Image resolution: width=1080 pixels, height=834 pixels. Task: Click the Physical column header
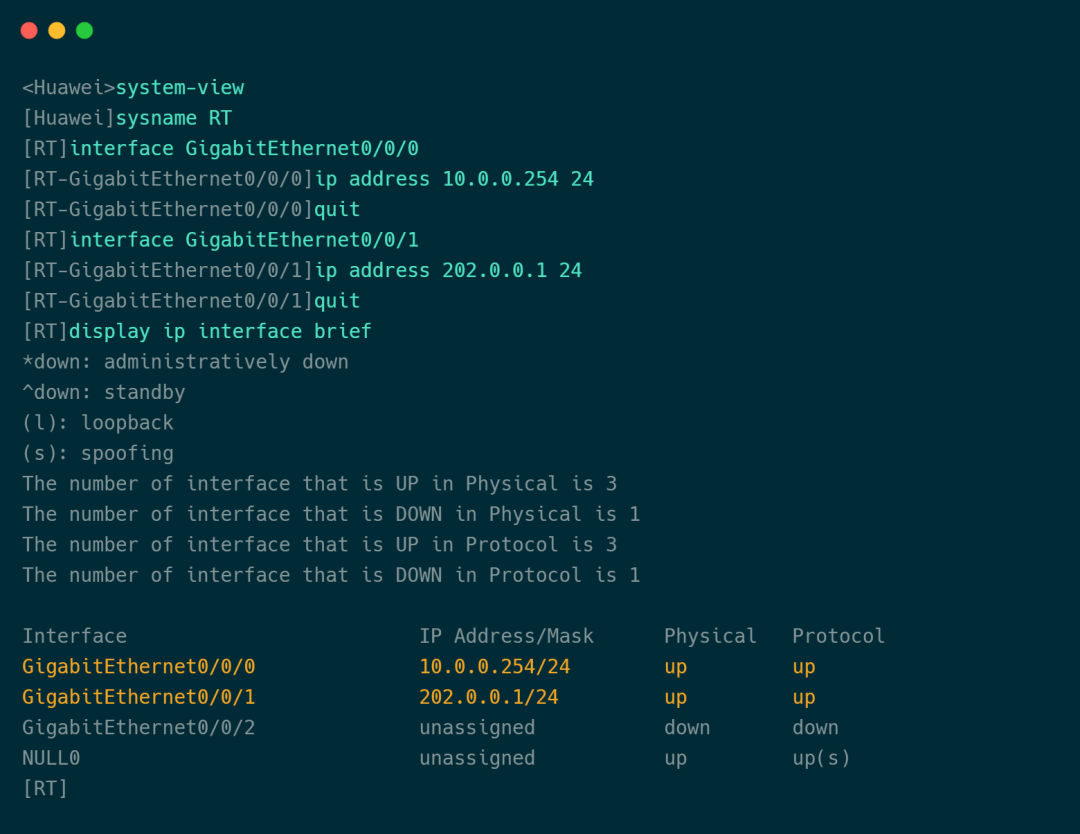coord(710,636)
